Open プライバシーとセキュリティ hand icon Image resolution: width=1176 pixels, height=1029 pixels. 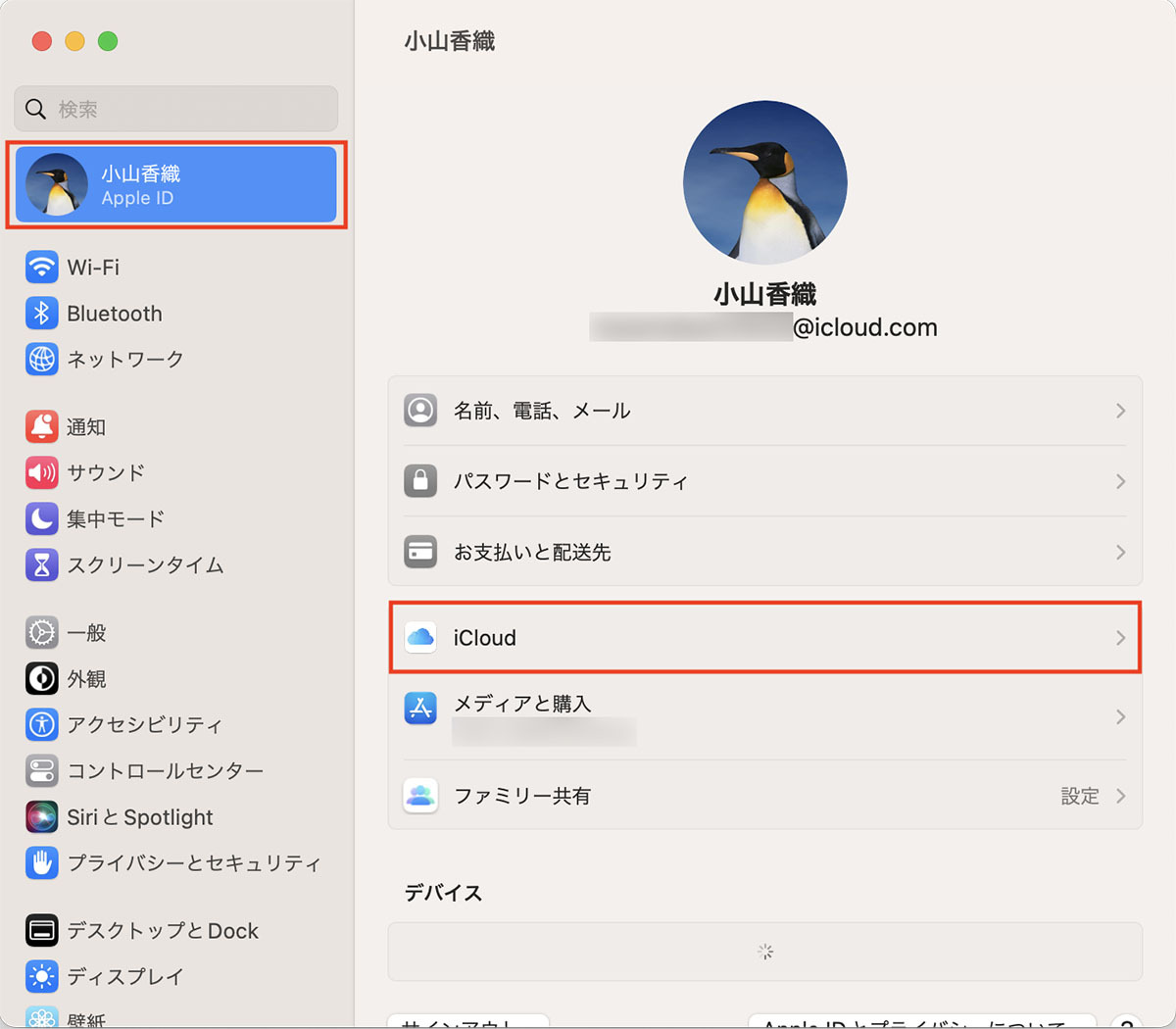[41, 862]
